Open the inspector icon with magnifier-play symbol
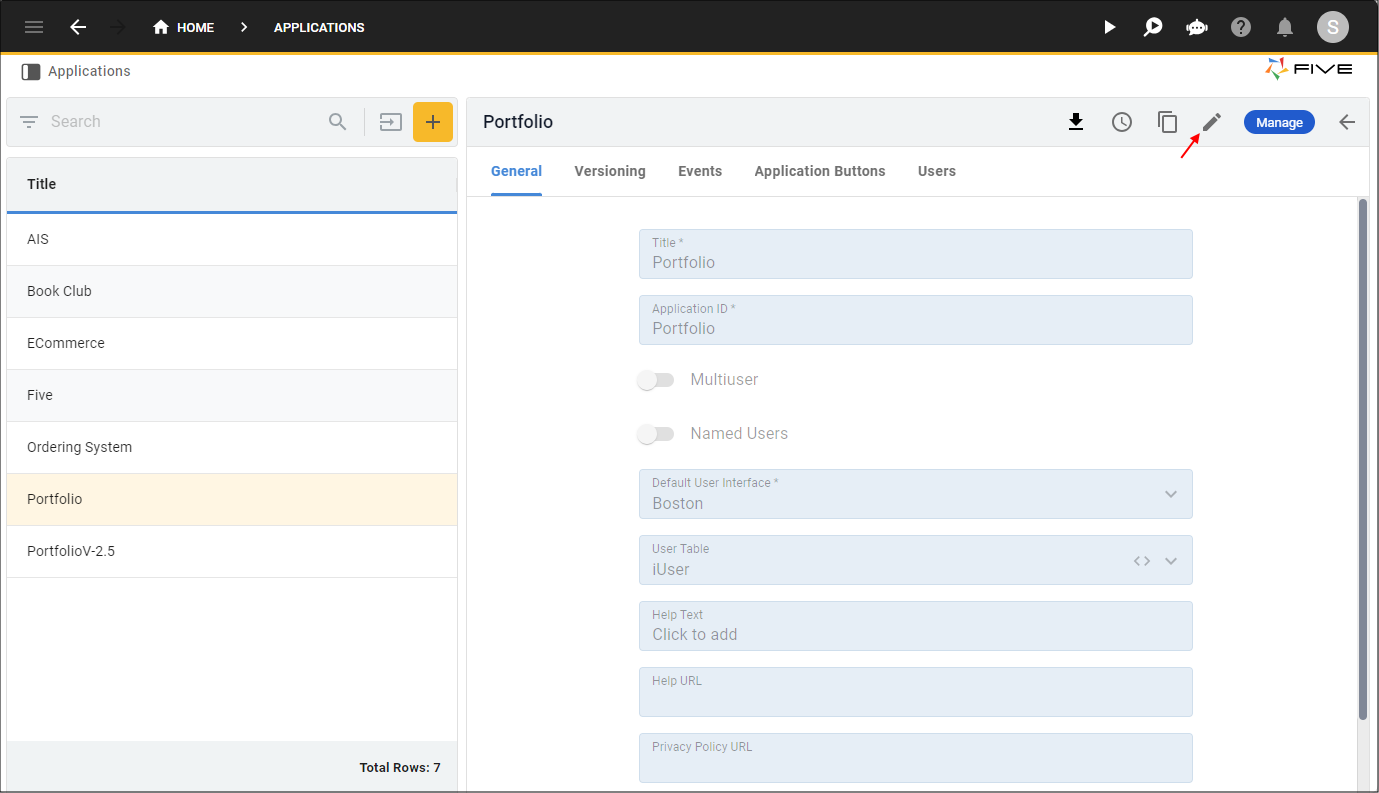Image resolution: width=1379 pixels, height=793 pixels. pyautogui.click(x=1153, y=27)
